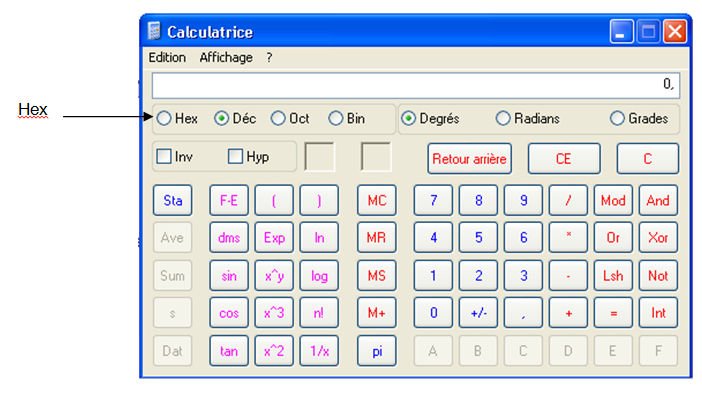Click digit 8 key
Screen dimensions: 702x399
point(478,200)
